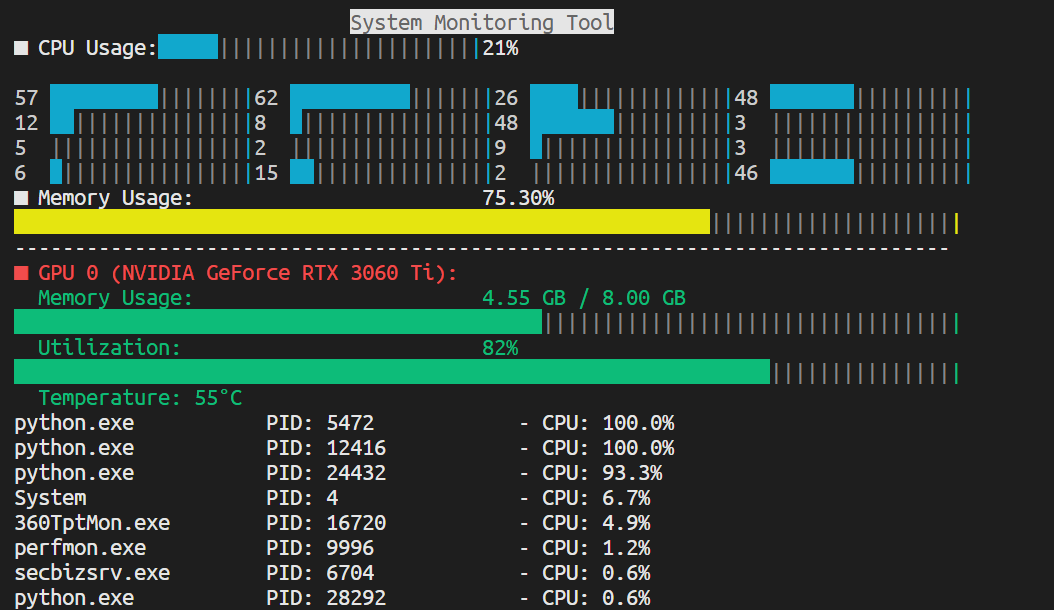Screen dimensions: 1054x610
Task: Select python.exe process with PID 5472
Action: [x=74, y=423]
